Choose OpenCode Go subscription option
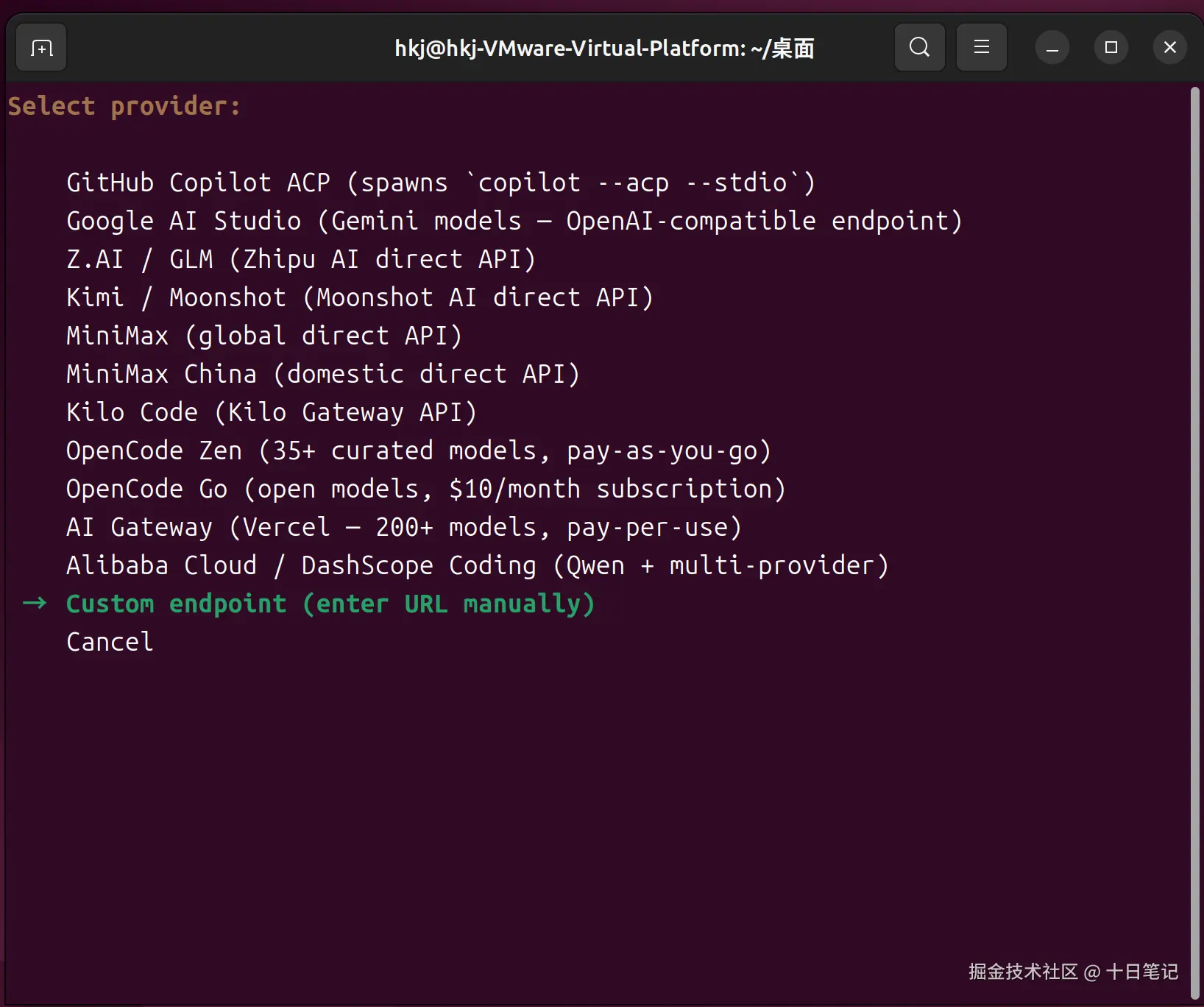1204x1007 pixels. pos(425,489)
